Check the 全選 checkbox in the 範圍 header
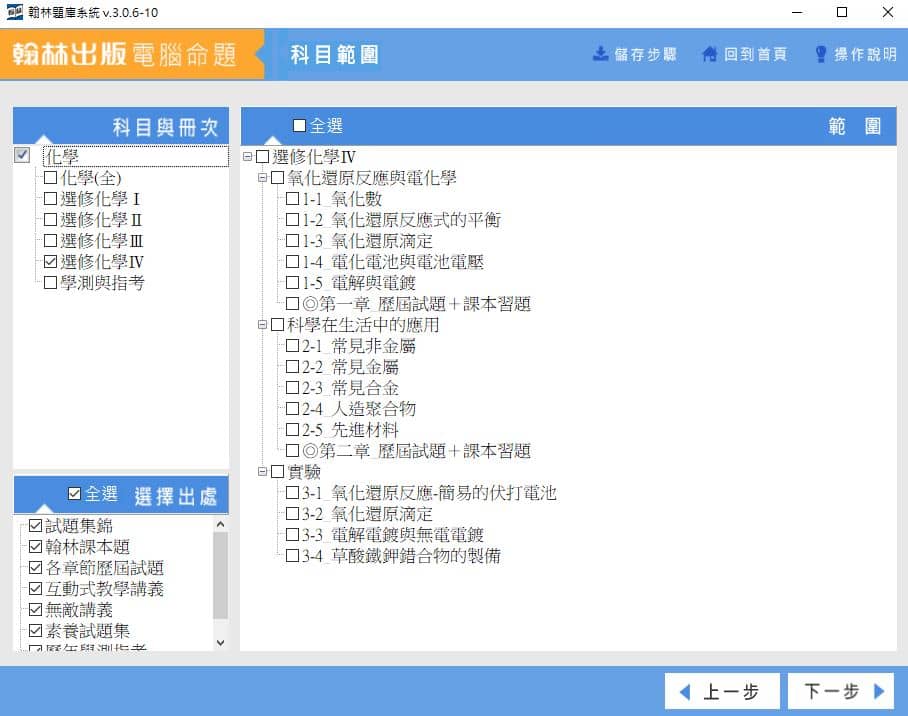 click(299, 125)
